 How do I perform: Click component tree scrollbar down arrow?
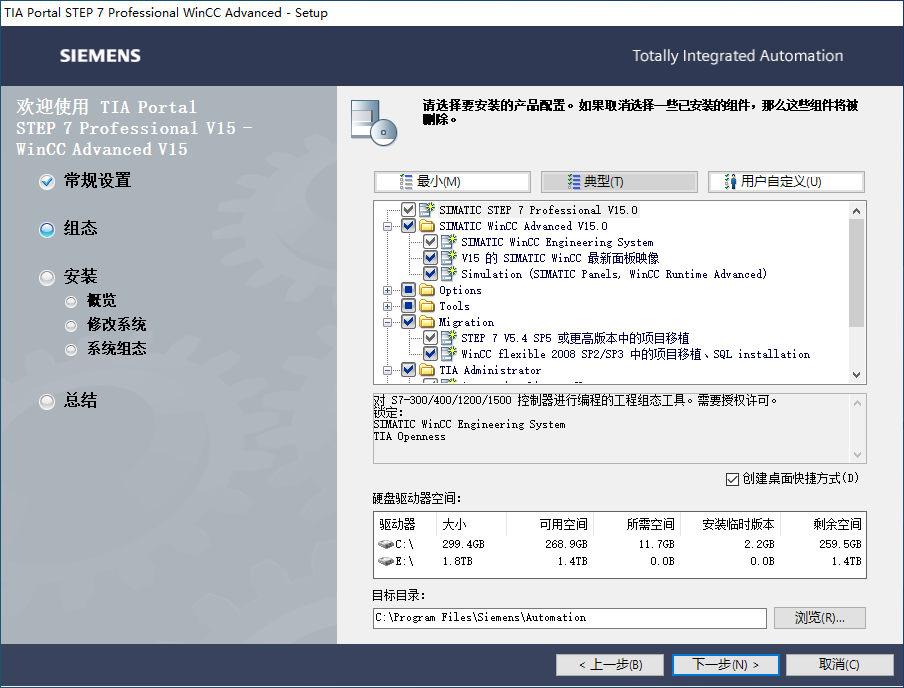pyautogui.click(x=857, y=375)
